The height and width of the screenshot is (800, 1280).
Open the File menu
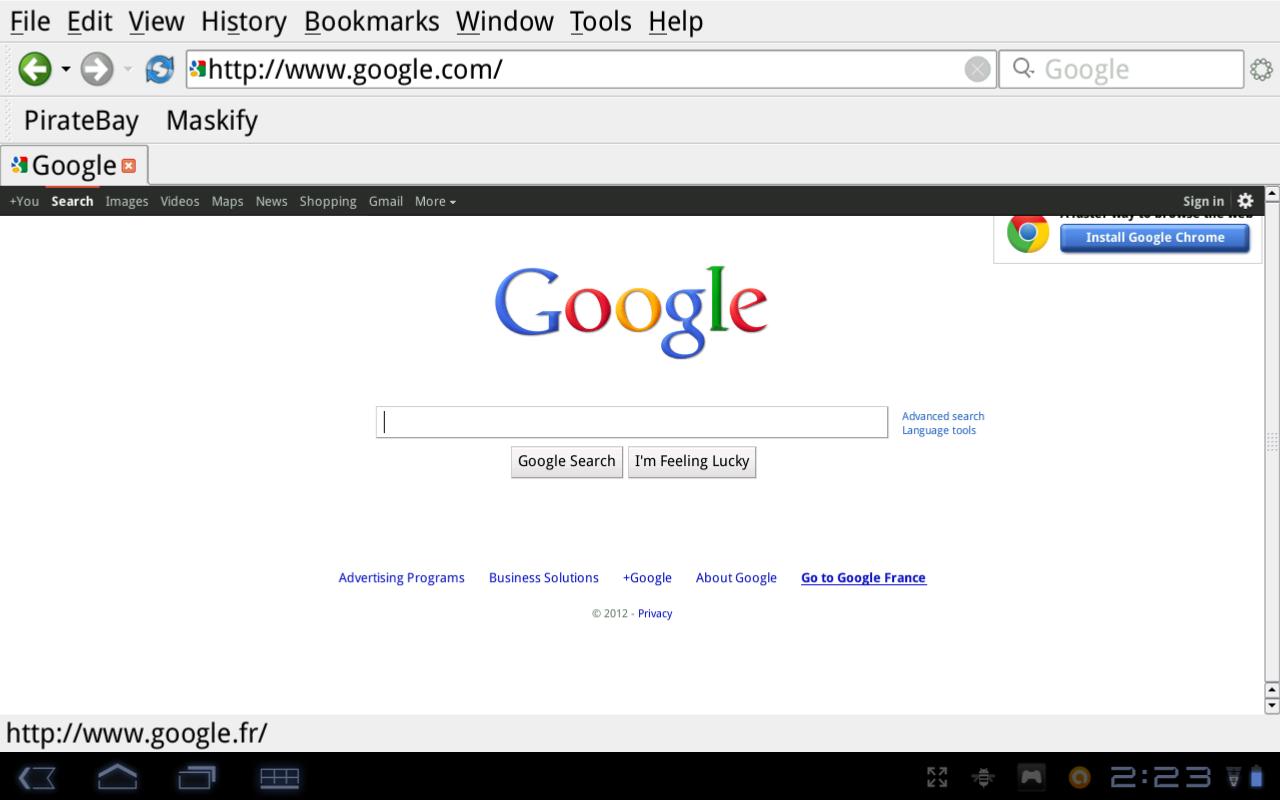[30, 21]
